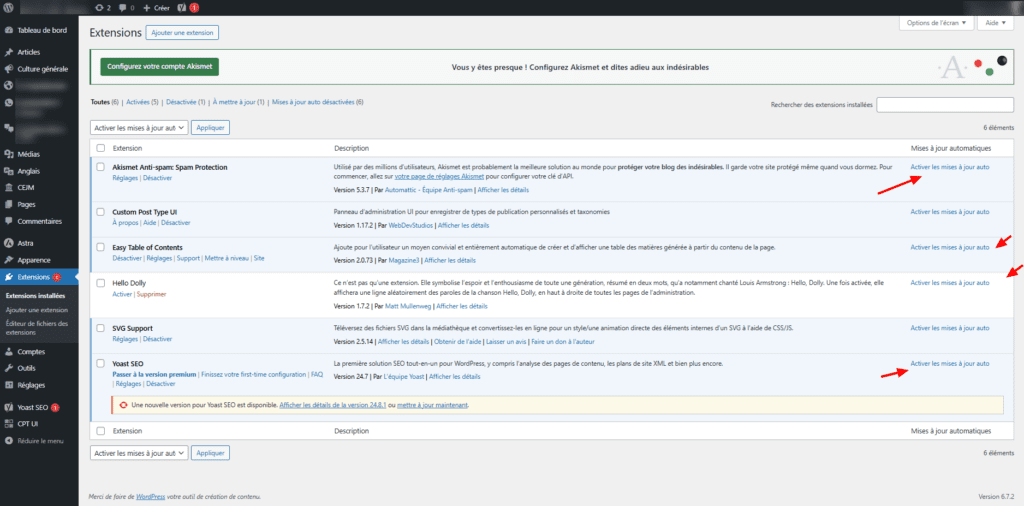The height and width of the screenshot is (506, 1024).
Task: Click Supprimer under Hello Dolly
Action: pyautogui.click(x=151, y=294)
